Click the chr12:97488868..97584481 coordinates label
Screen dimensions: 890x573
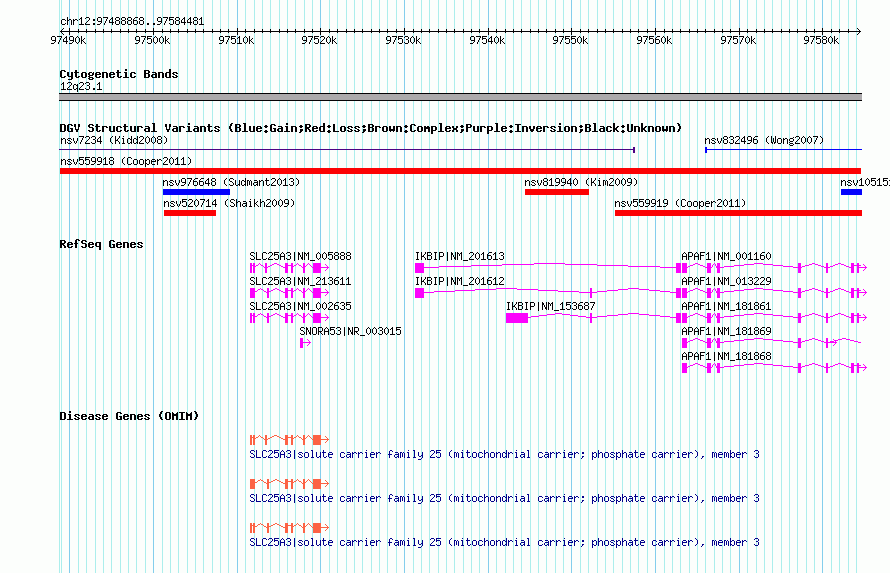132,22
